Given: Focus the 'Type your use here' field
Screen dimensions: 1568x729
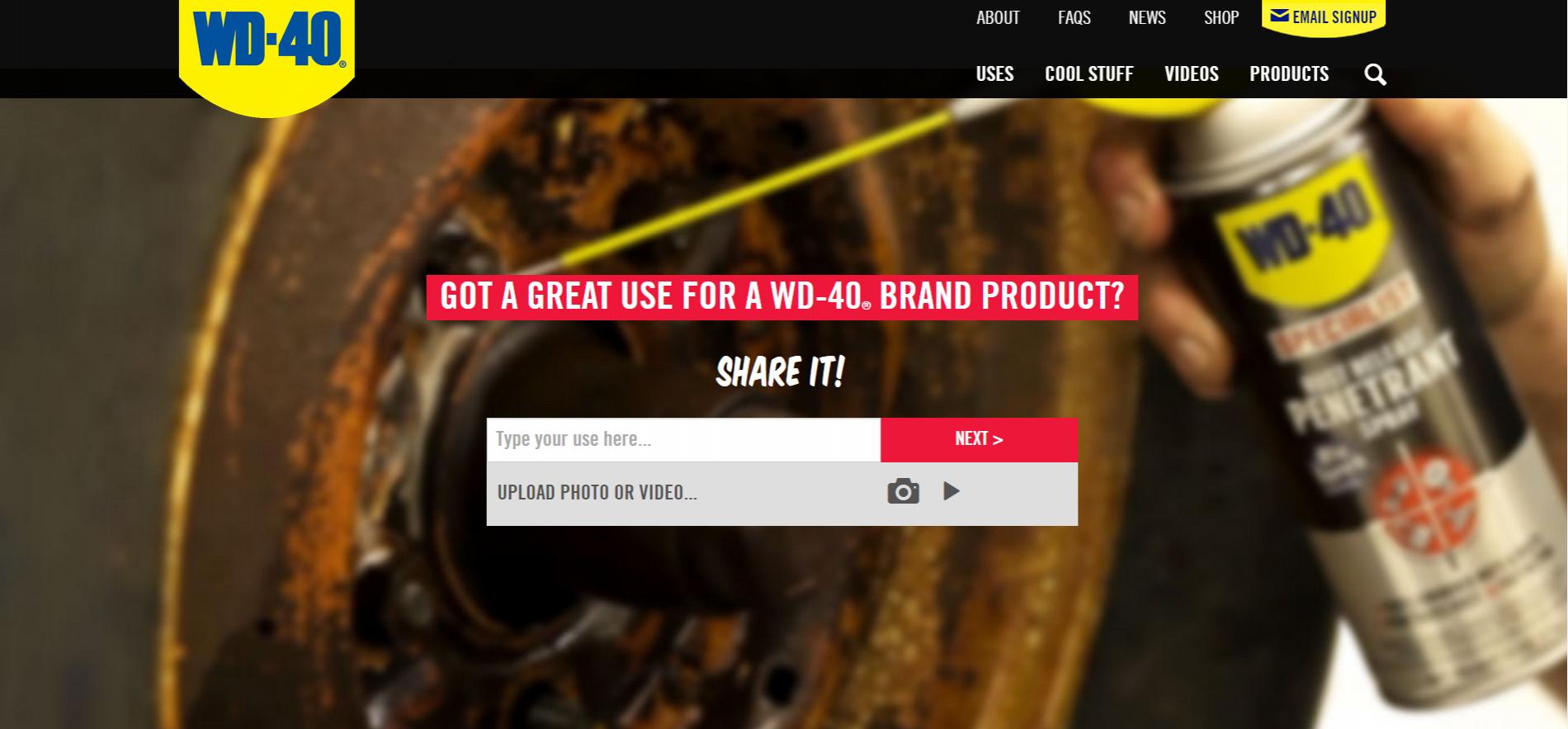Looking at the screenshot, I should point(683,439).
